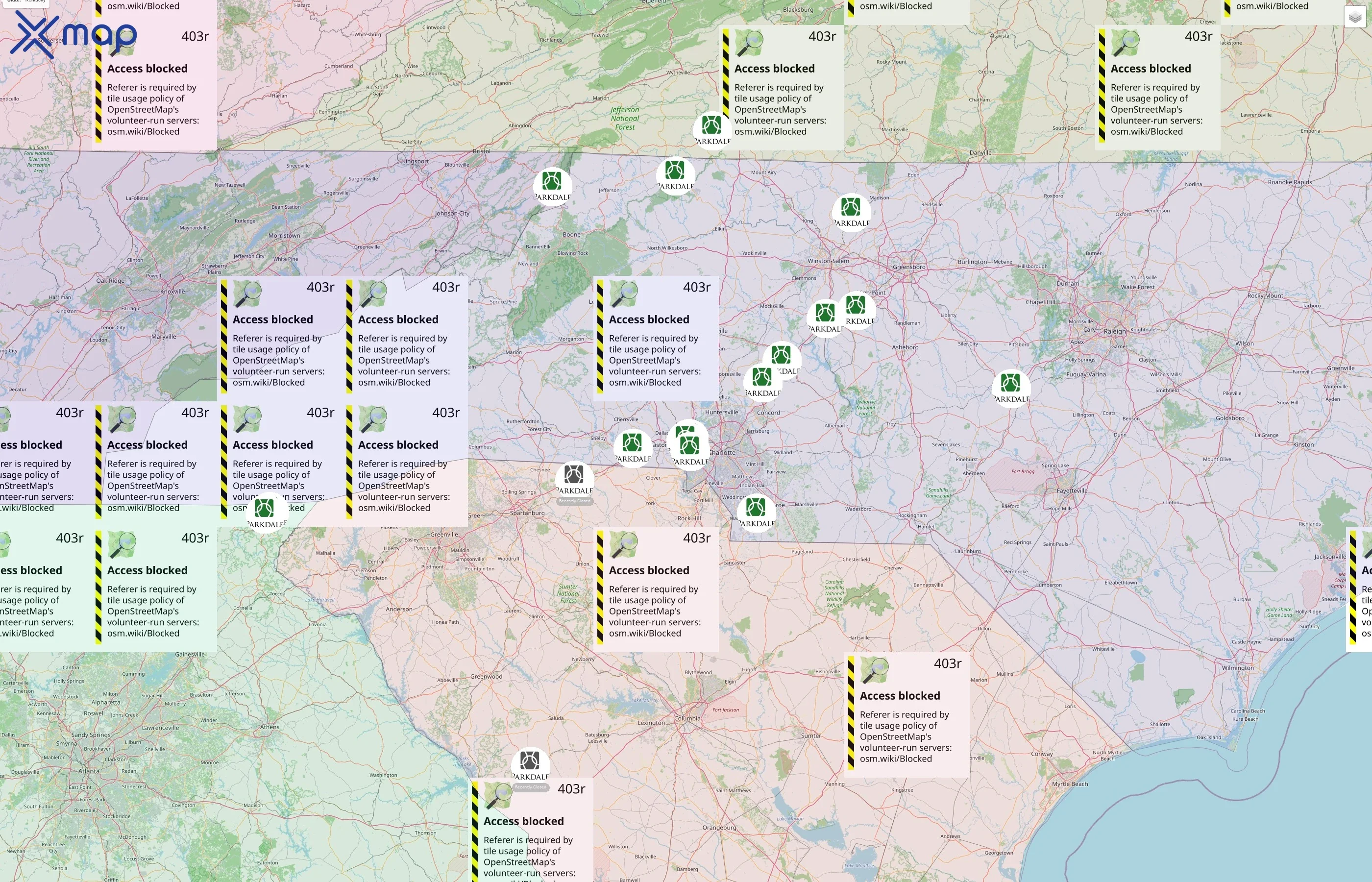Click the Danville city label
This screenshot has width=1372, height=882.
click(980, 153)
